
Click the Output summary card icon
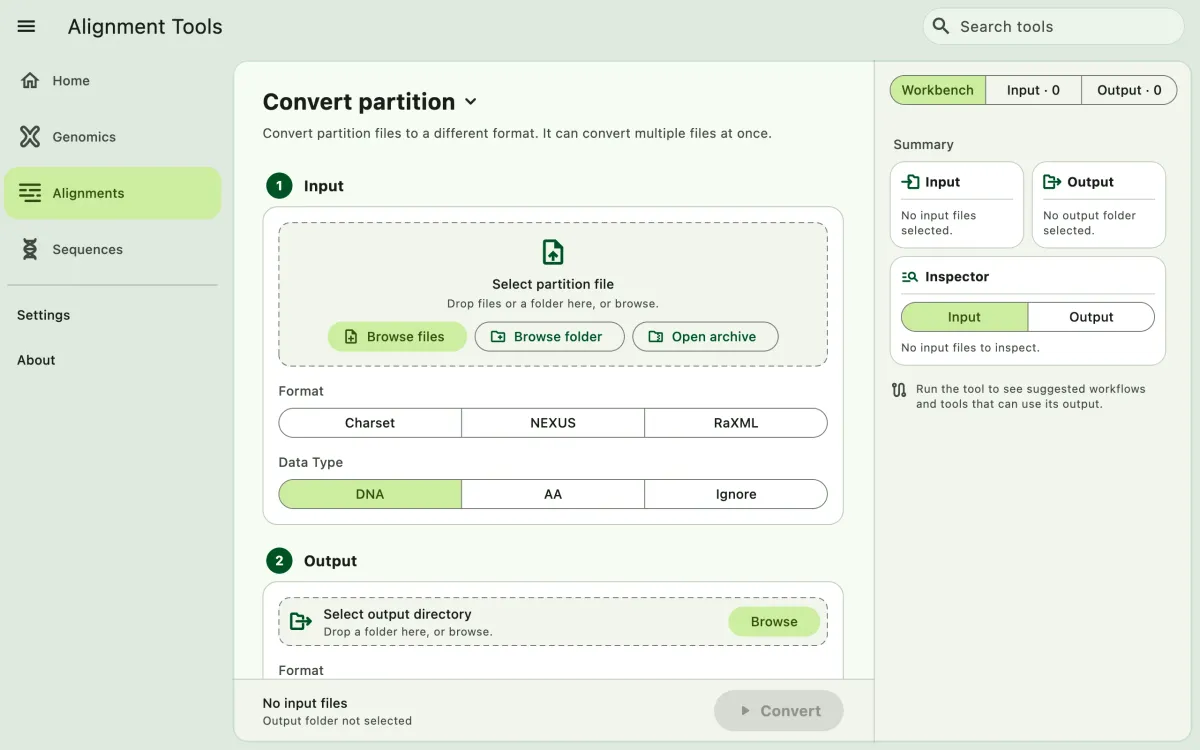tap(1052, 182)
